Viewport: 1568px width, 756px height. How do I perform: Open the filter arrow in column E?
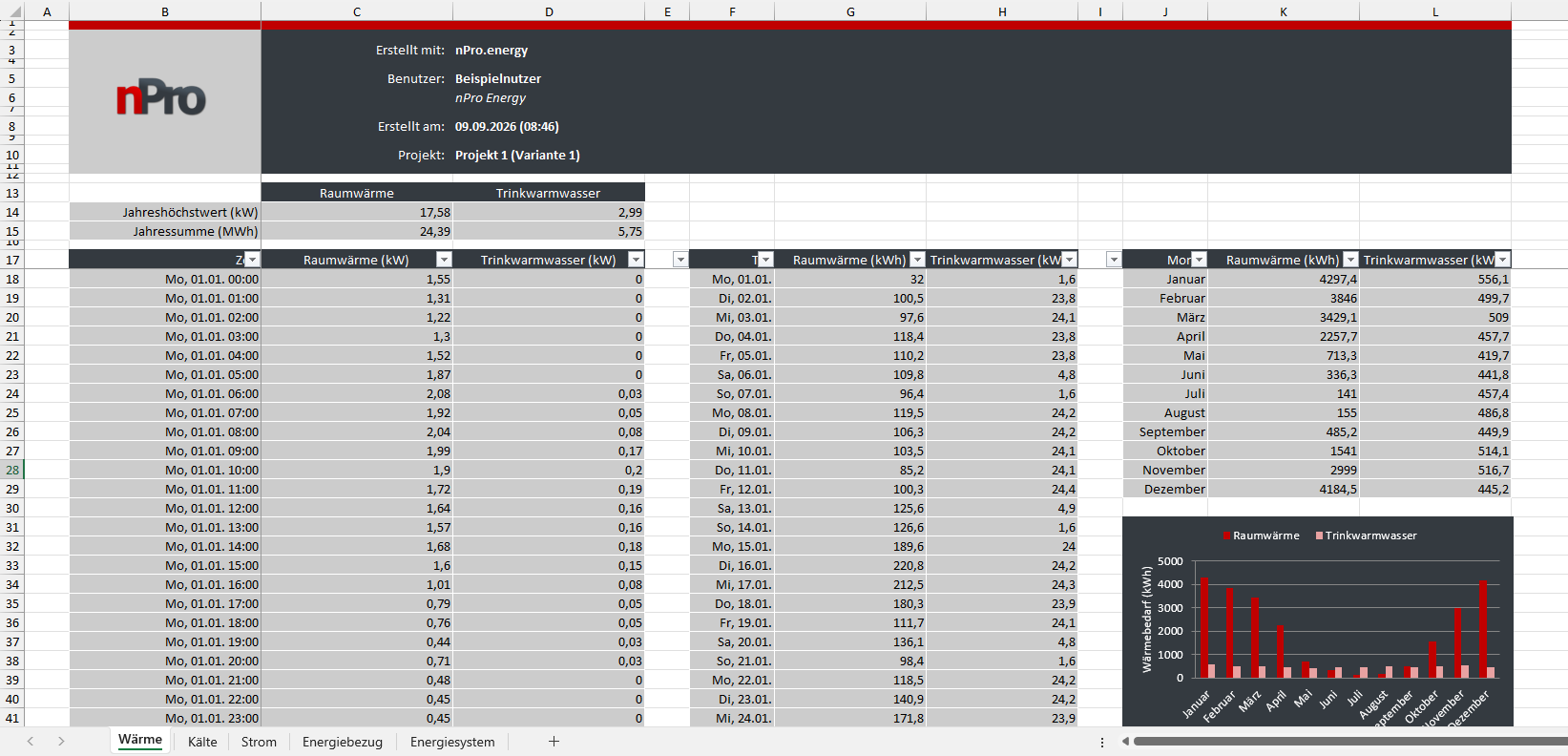pyautogui.click(x=680, y=260)
